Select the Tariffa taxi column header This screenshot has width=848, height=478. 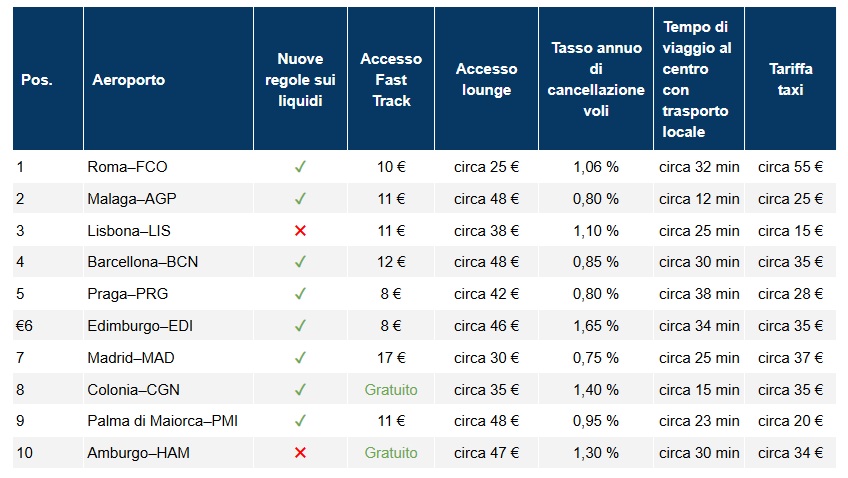click(x=790, y=80)
